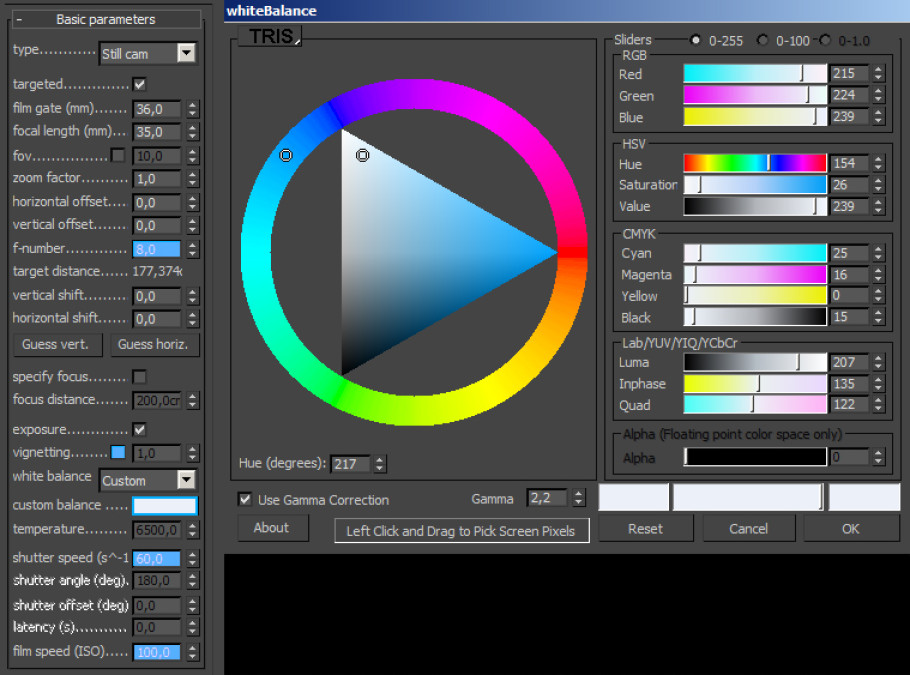Click the film gate (mm) value field

pos(157,109)
